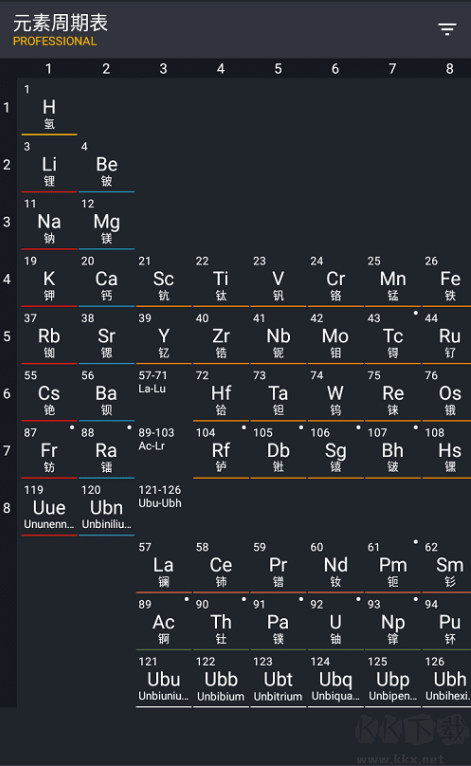Open the Ununennium (Uue) element

(49, 508)
